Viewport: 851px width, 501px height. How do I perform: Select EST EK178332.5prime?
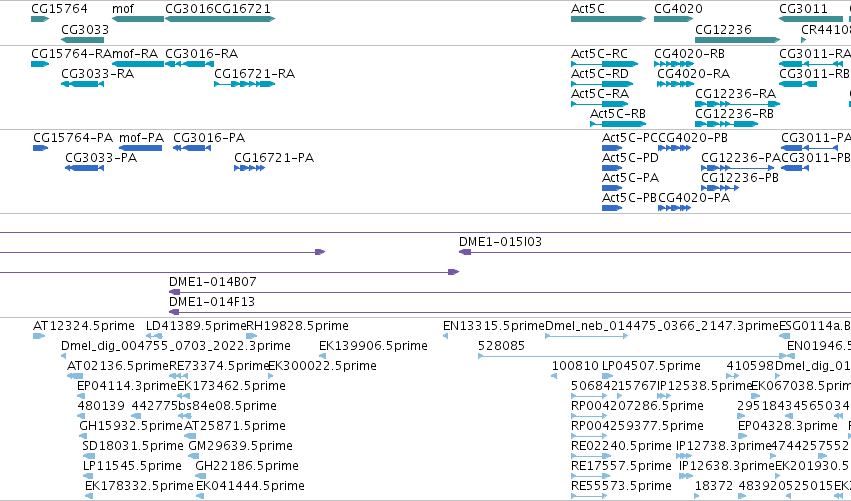[x=139, y=487]
